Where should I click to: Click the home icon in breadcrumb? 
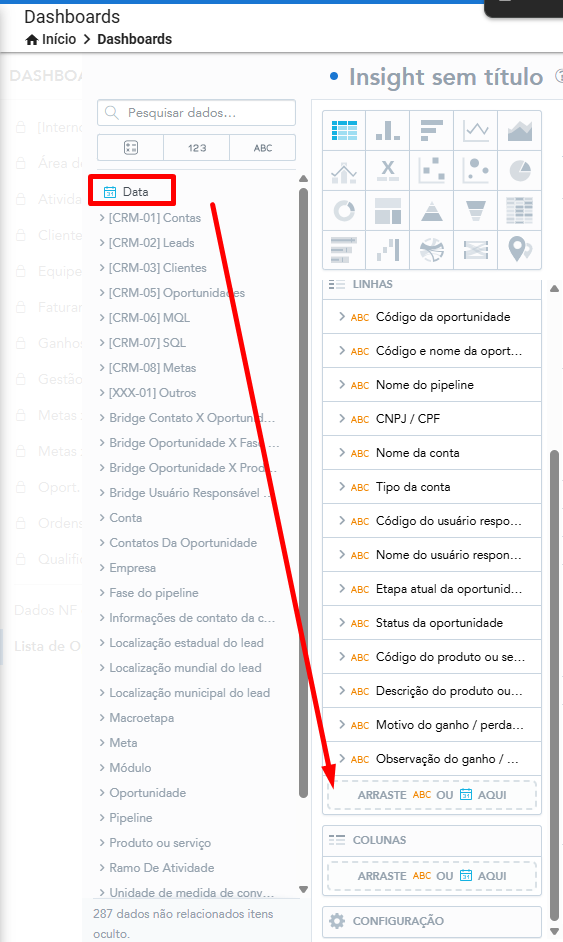(x=32, y=40)
